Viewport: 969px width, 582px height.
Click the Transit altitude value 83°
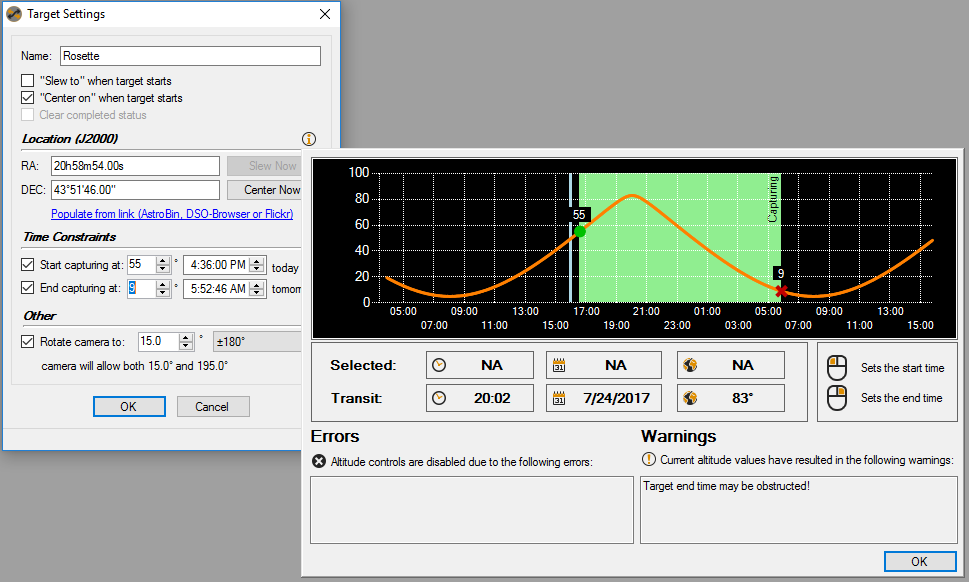742,398
